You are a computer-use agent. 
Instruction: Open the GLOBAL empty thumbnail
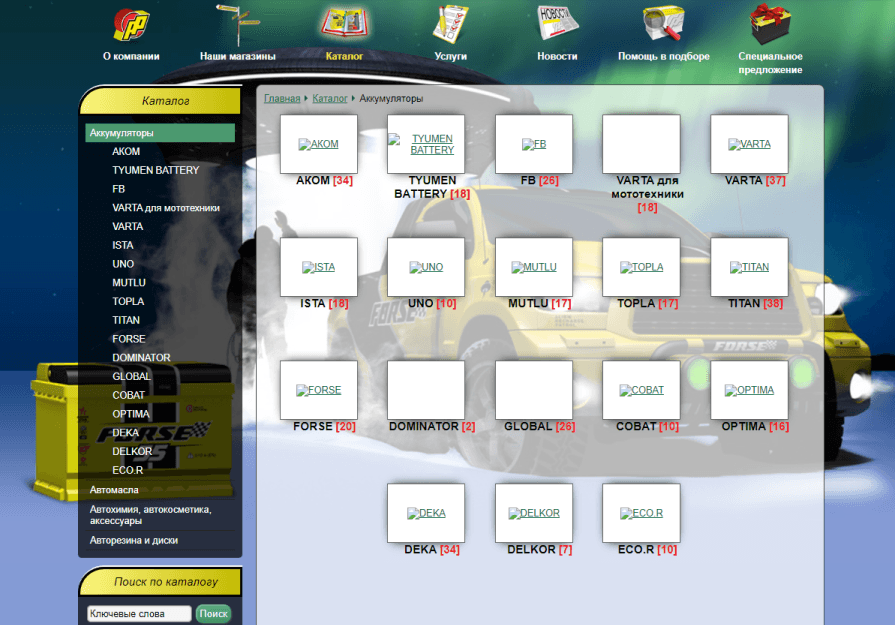[x=534, y=390]
